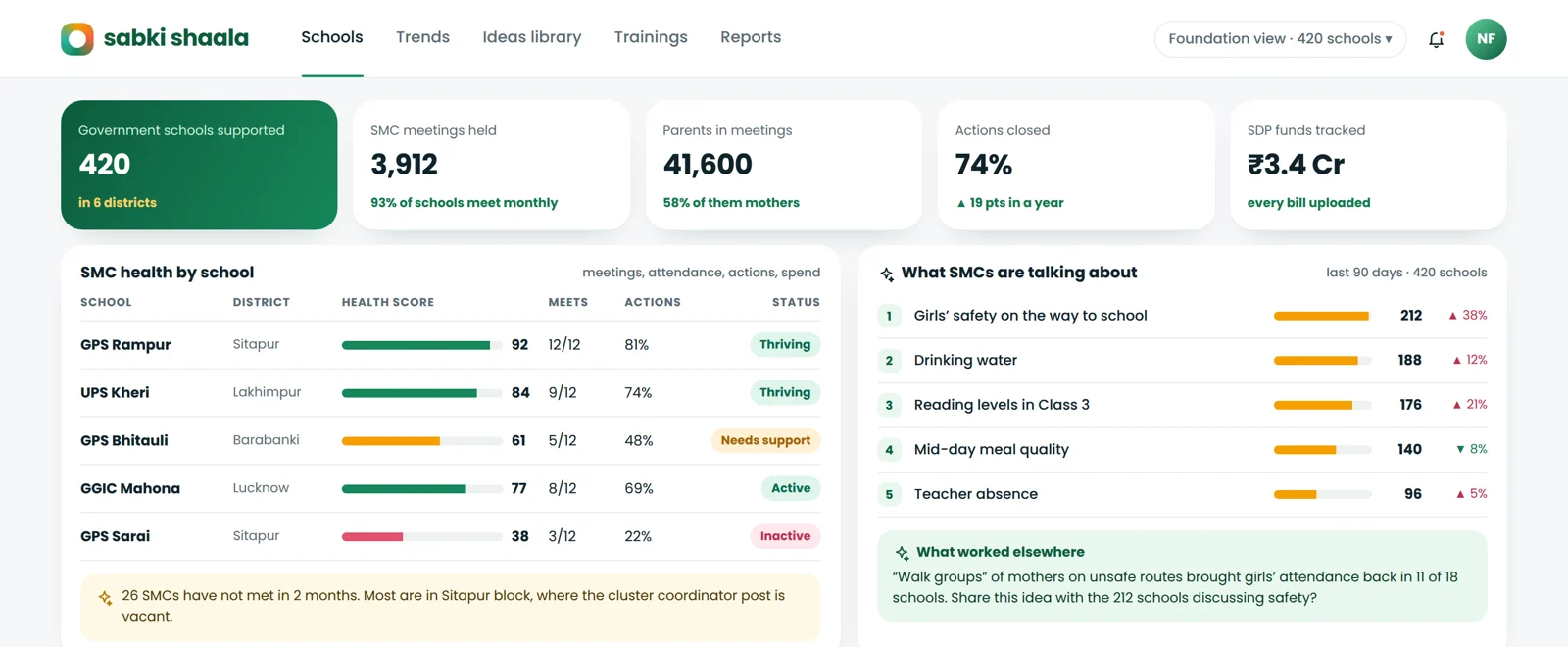Click sparkle icon beside What SMCs are talking about

(x=887, y=274)
